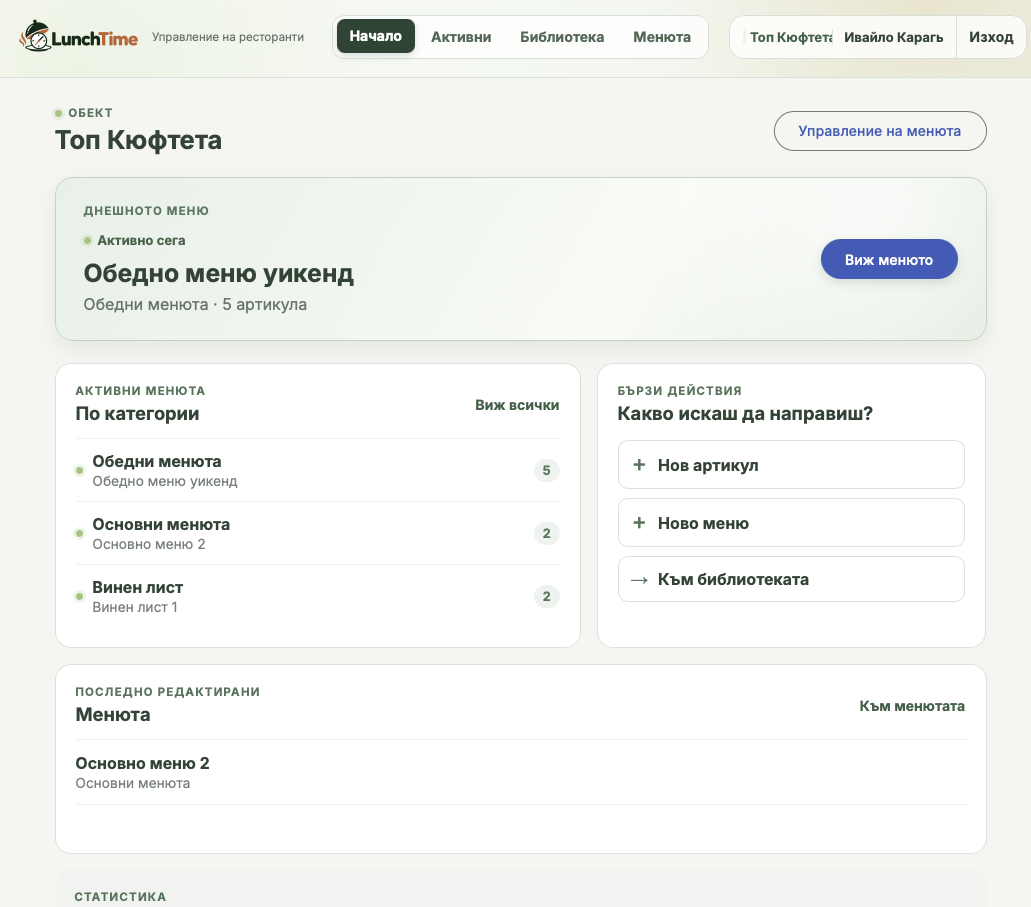1031x907 pixels.
Task: Click Управление на менюта button
Action: click(880, 131)
